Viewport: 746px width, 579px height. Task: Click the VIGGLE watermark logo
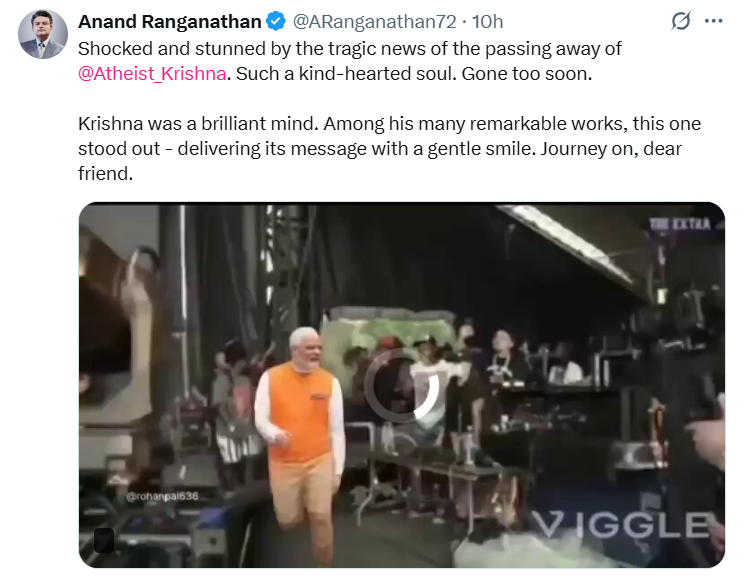(x=620, y=525)
